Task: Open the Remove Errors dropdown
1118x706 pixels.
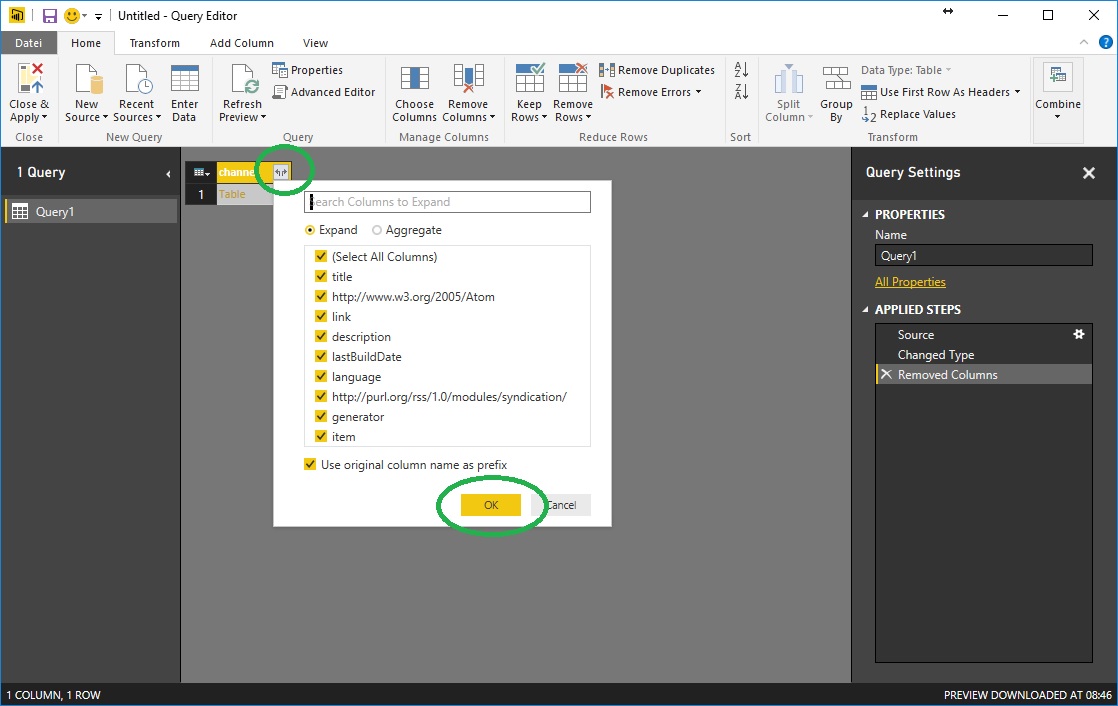Action: [x=698, y=92]
